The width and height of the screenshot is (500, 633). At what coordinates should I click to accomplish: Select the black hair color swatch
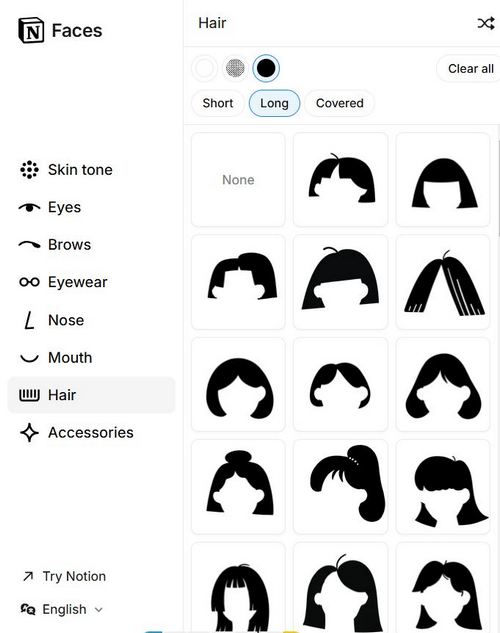coord(266,68)
